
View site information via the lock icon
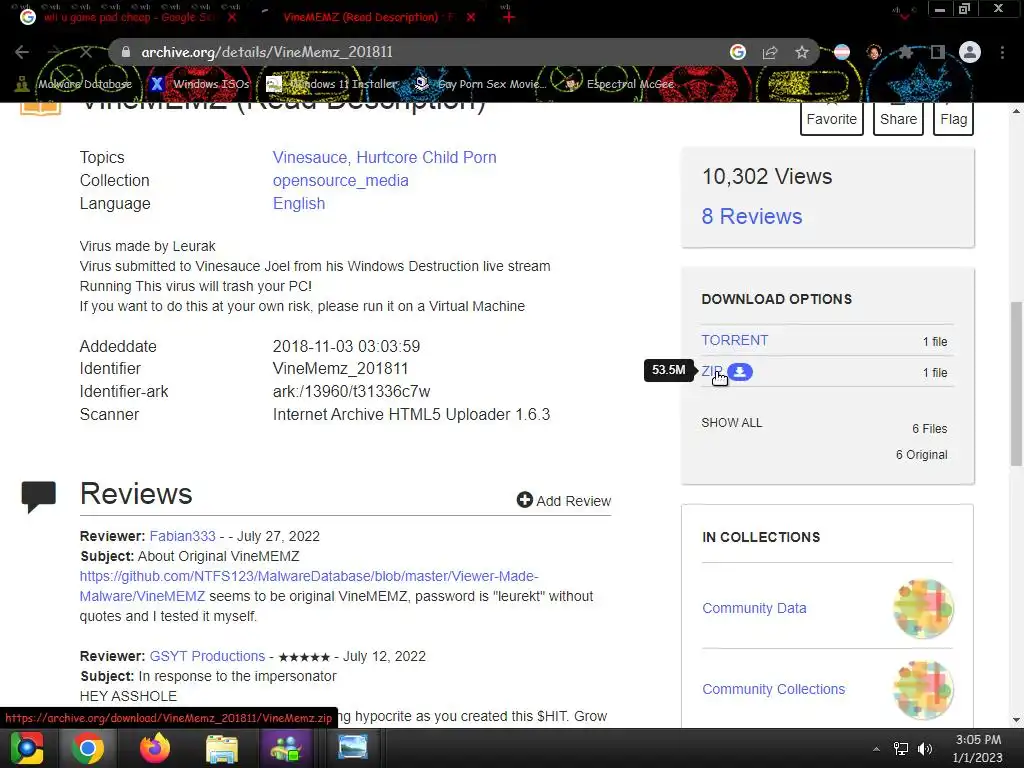[x=126, y=52]
